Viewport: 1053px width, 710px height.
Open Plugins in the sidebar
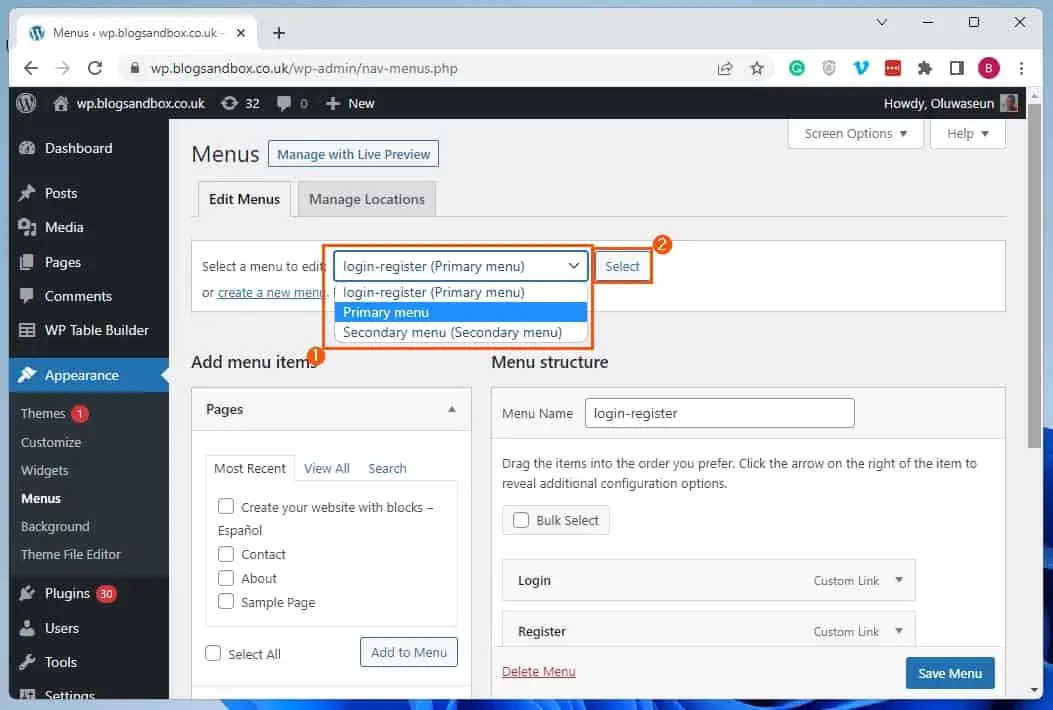click(66, 593)
